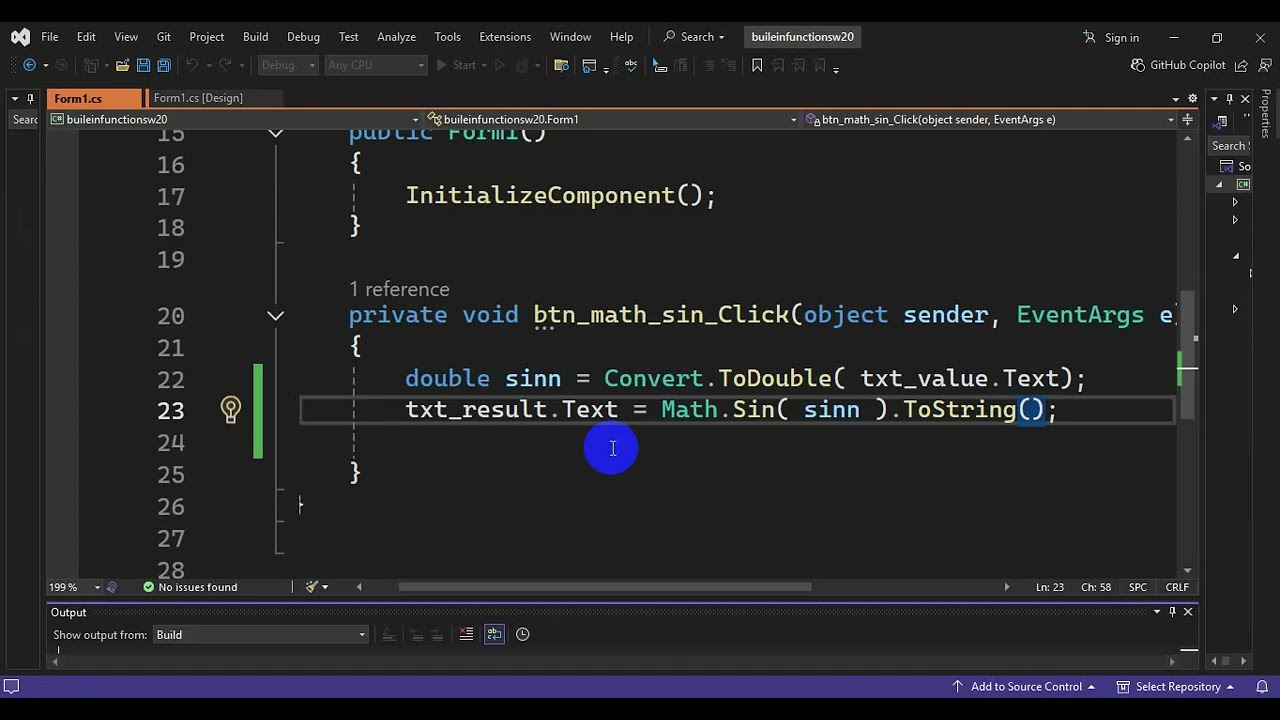Open the Build menu
The height and width of the screenshot is (720, 1280).
coord(255,37)
